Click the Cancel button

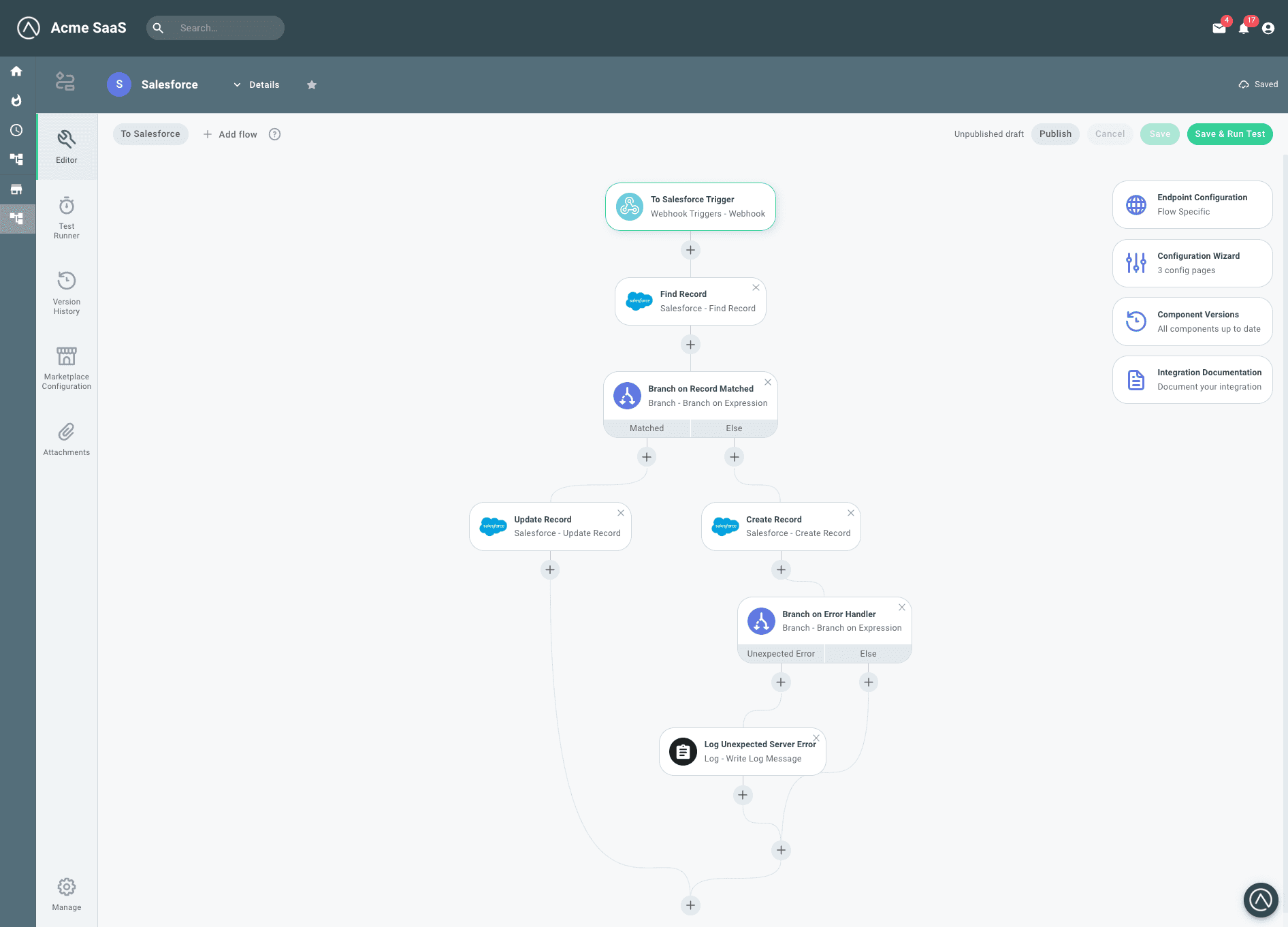click(1110, 134)
